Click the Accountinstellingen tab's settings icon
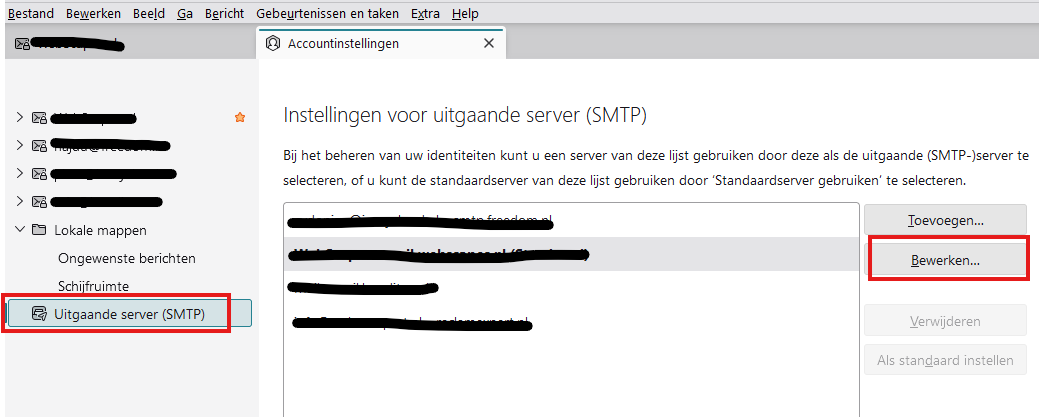The image size is (1039, 417). (273, 44)
